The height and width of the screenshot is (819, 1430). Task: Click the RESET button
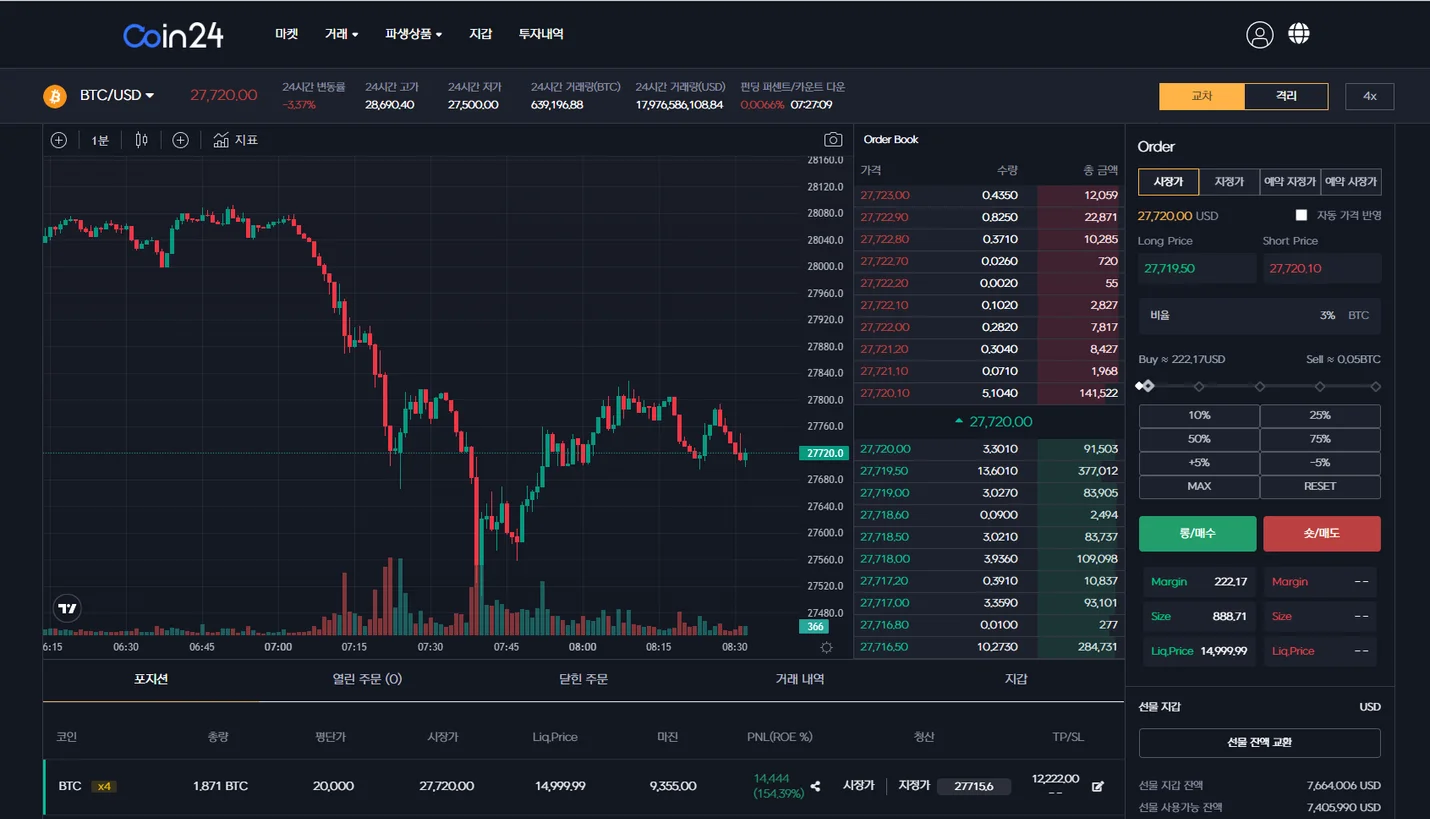tap(1320, 486)
